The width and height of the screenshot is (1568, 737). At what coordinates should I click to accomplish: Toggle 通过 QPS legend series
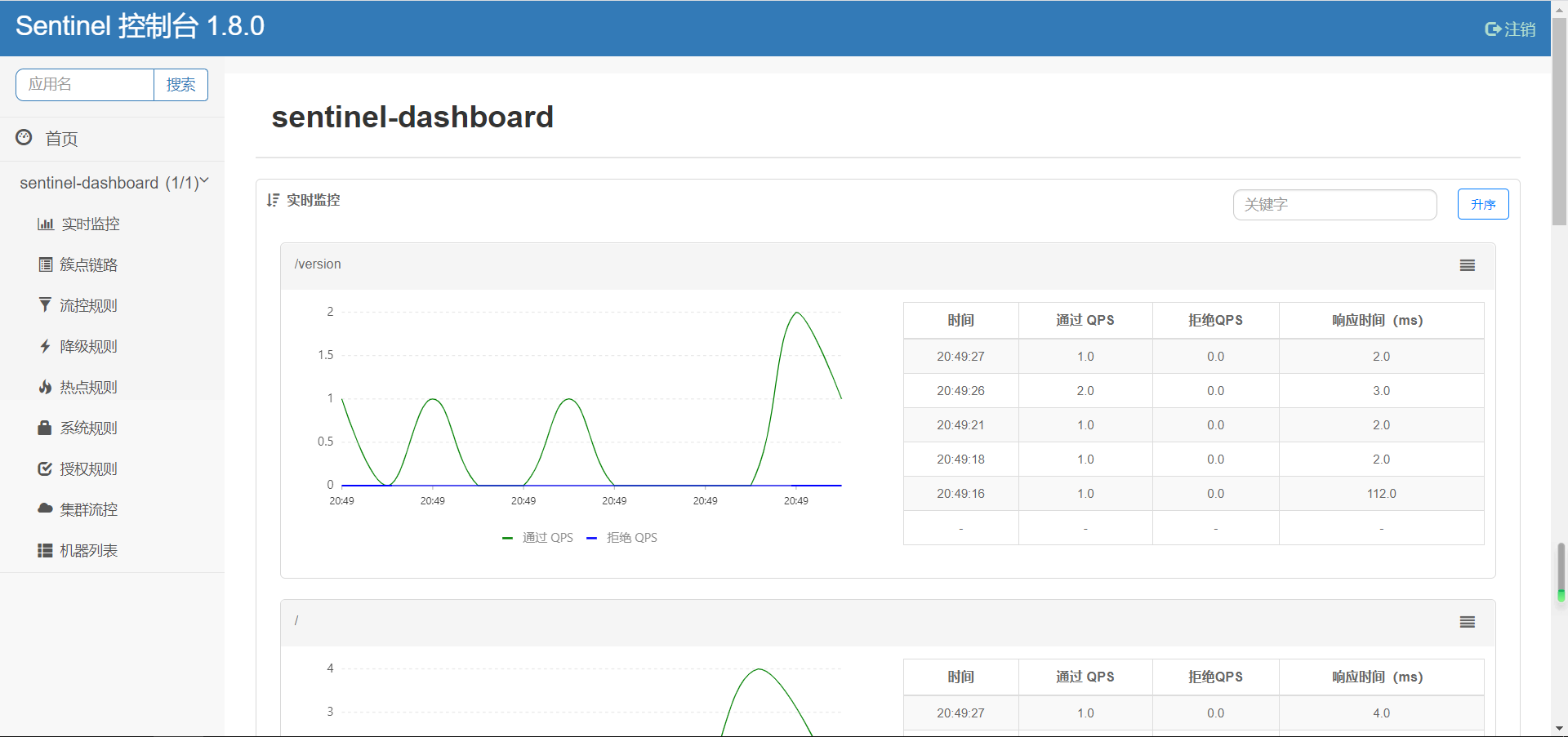(538, 537)
